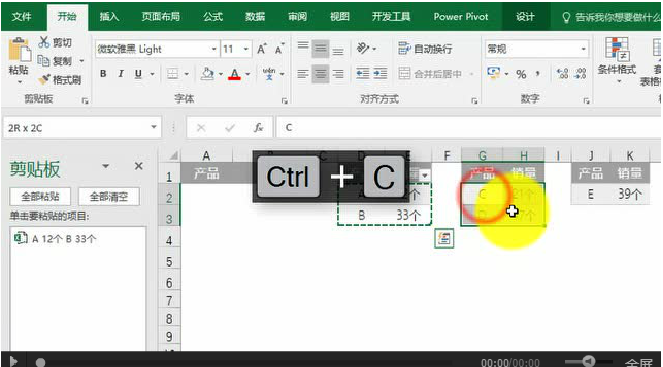Switch to the 插入 (Insert) tab

(x=109, y=17)
